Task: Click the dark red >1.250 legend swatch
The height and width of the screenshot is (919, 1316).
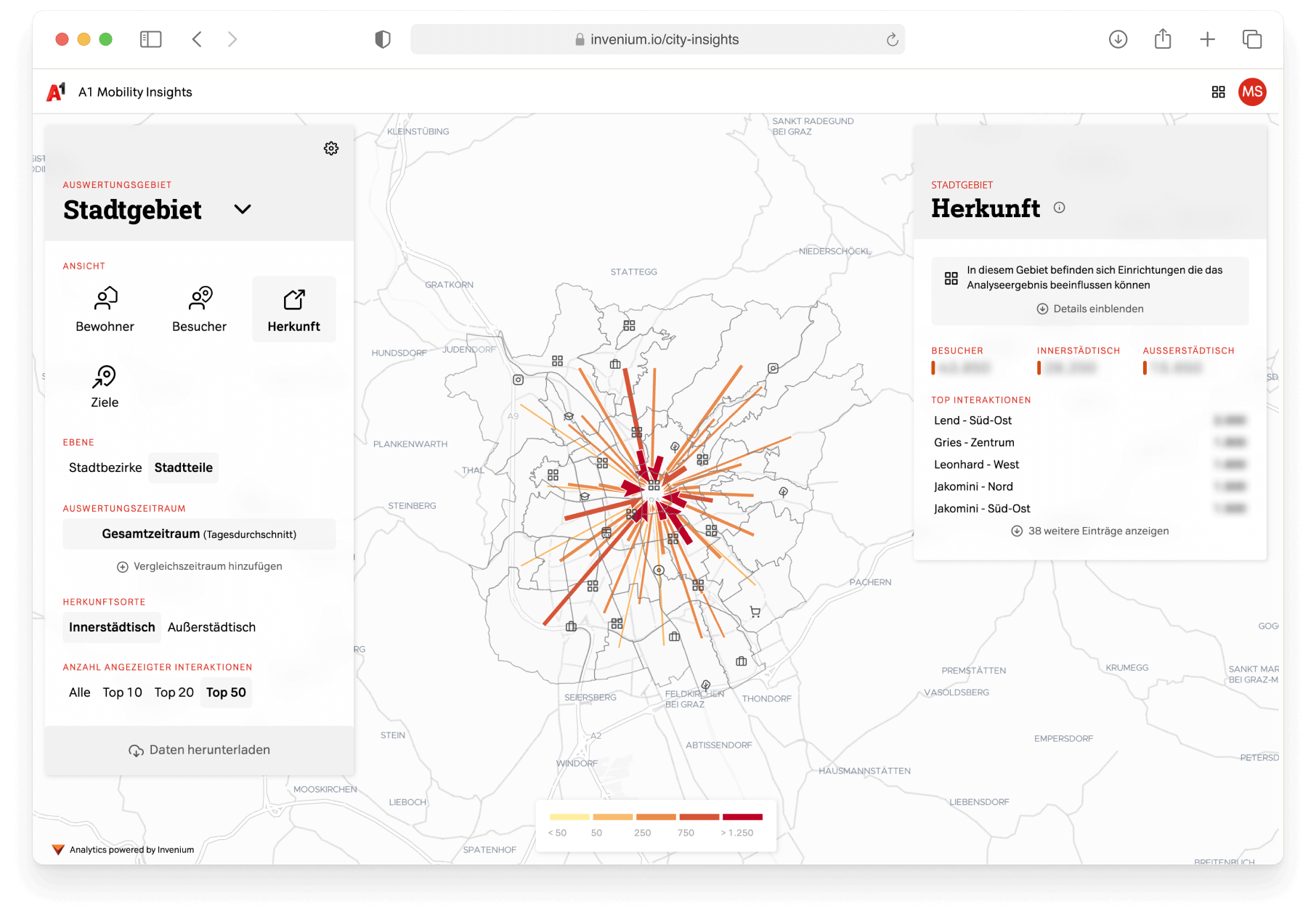Action: click(742, 817)
